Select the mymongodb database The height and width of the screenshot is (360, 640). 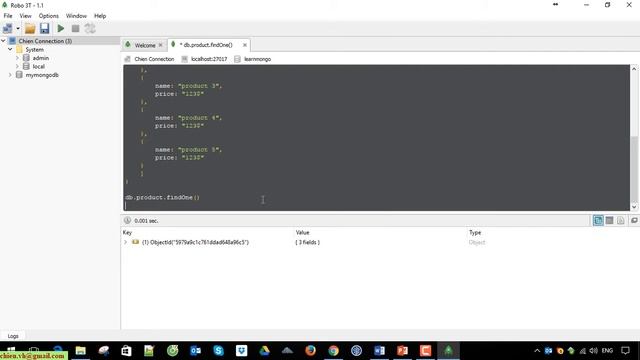[42, 75]
